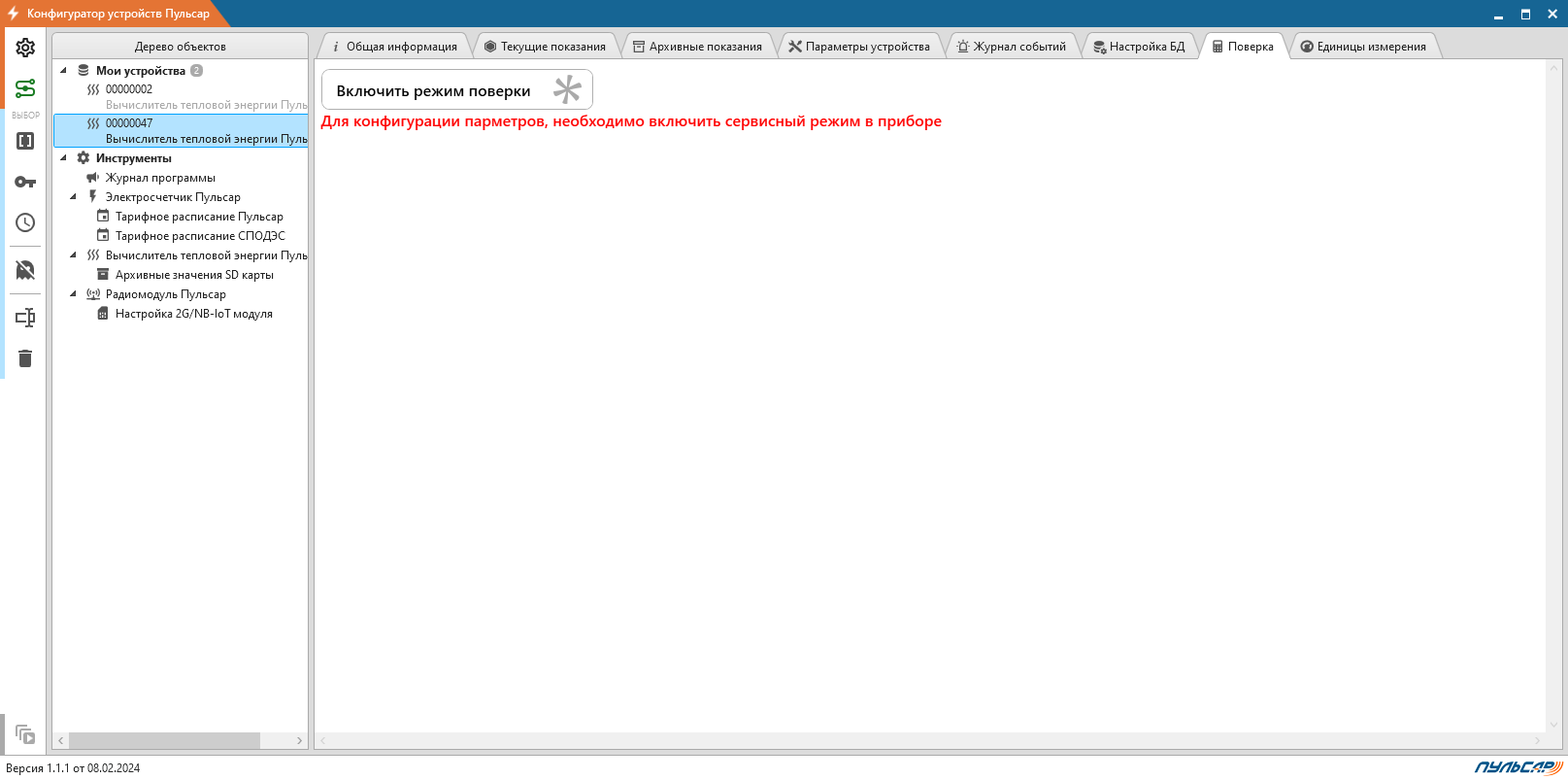Click the rename field icon in sidebar
This screenshot has width=1568, height=780.
[x=25, y=318]
